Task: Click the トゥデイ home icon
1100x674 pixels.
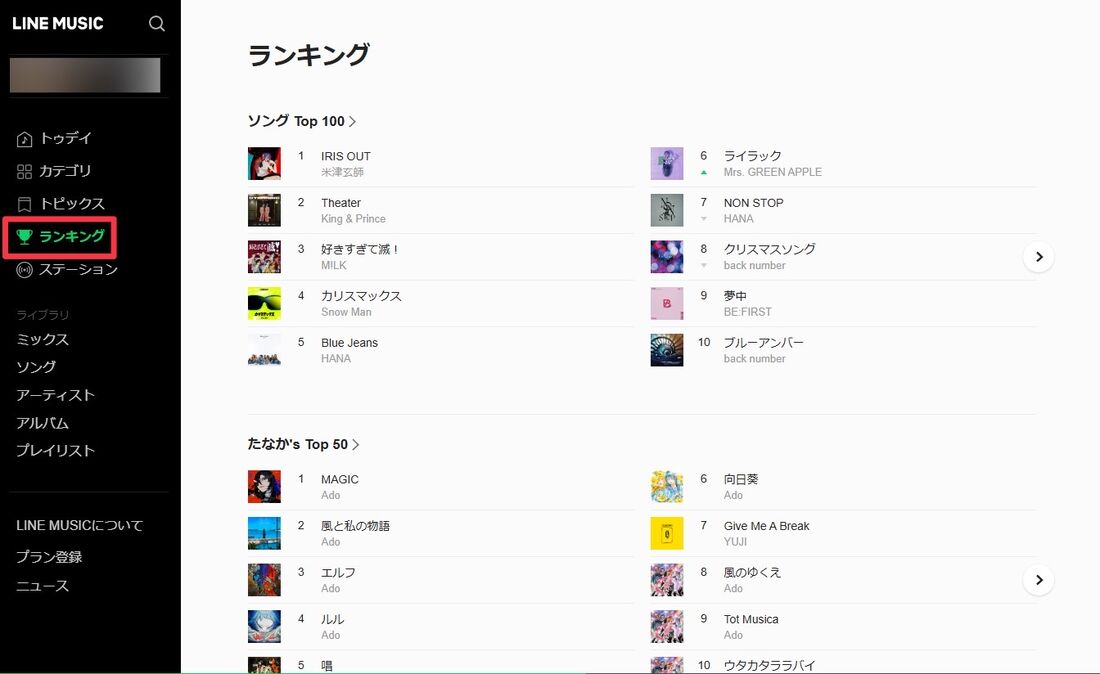Action: click(x=22, y=138)
